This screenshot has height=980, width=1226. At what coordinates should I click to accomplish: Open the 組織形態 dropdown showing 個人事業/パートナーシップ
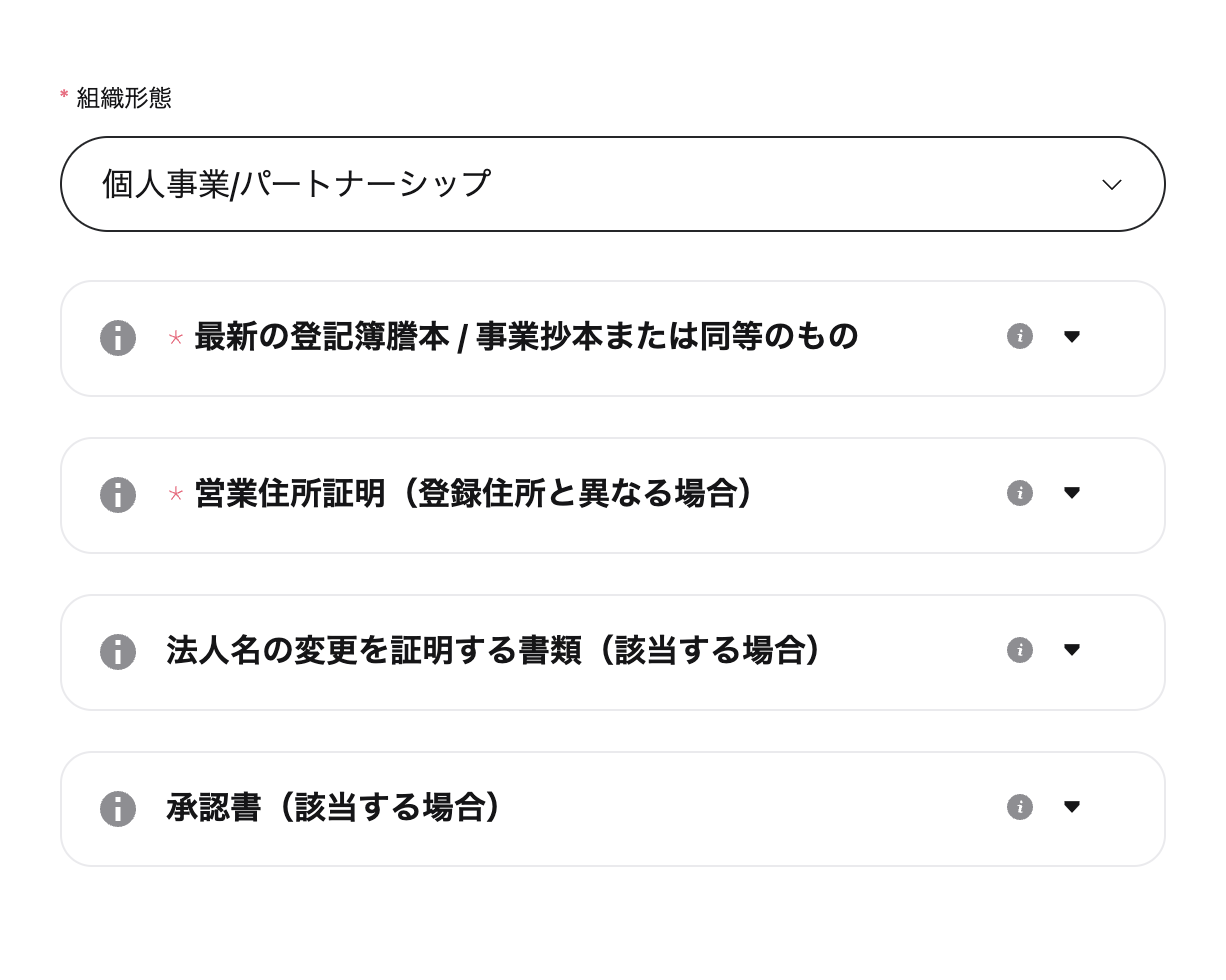point(613,184)
